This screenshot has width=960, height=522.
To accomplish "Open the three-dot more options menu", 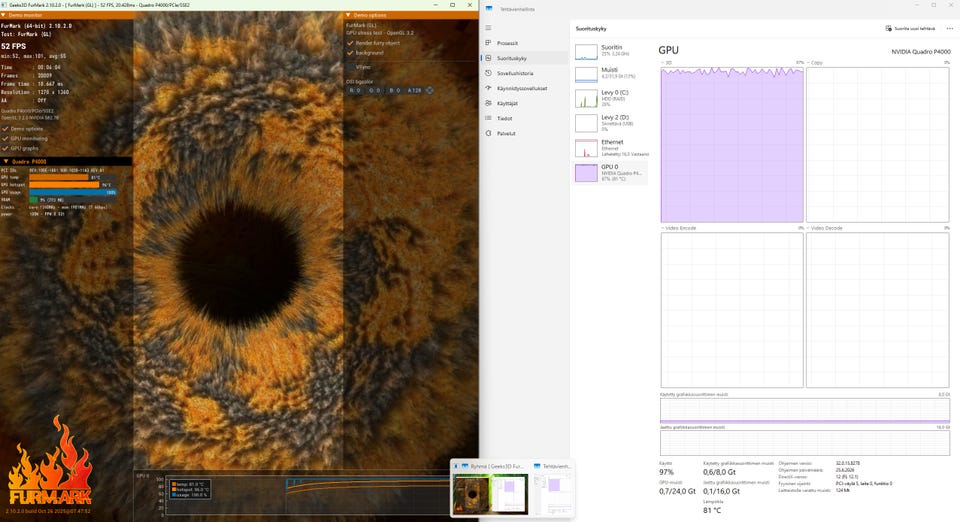I will tap(950, 28).
